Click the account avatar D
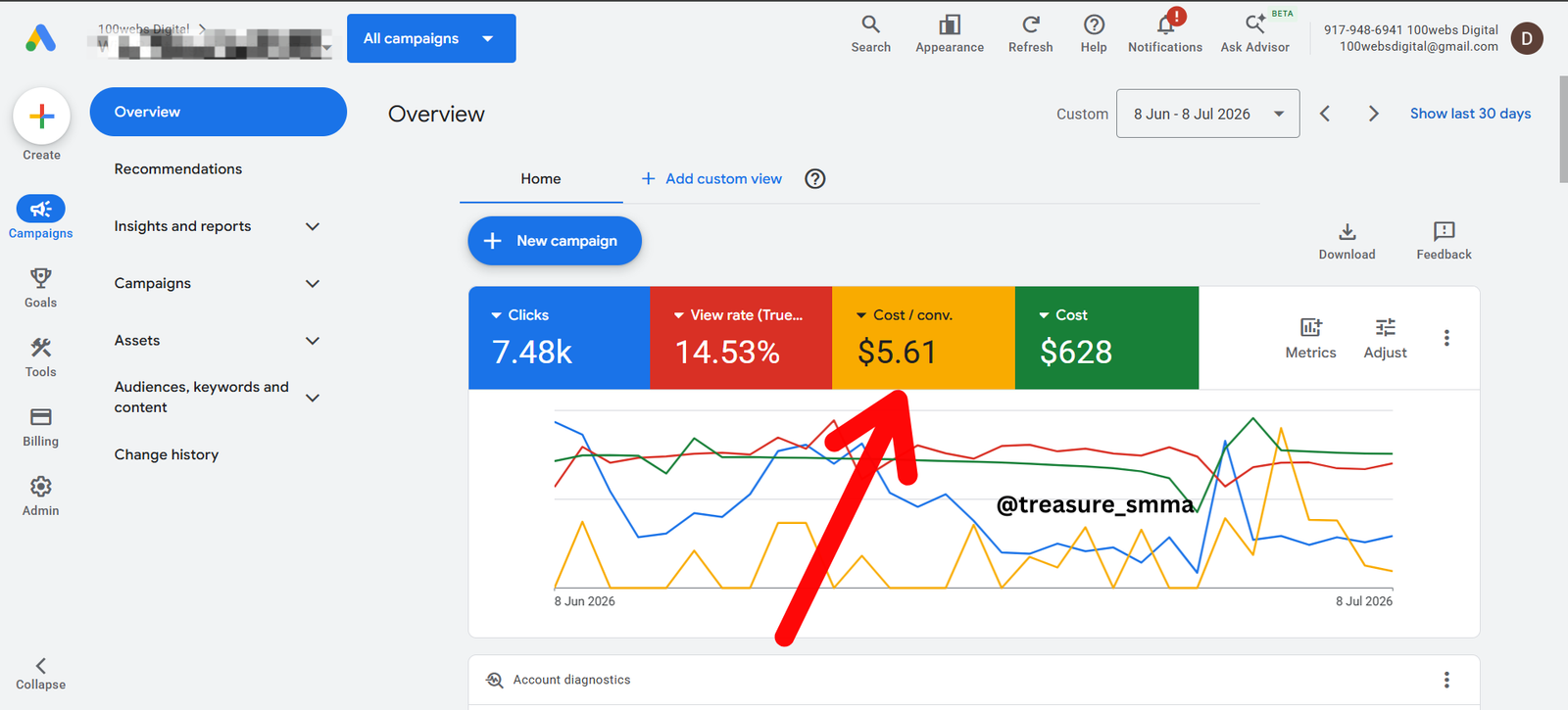The width and height of the screenshot is (1568, 710). (x=1527, y=38)
